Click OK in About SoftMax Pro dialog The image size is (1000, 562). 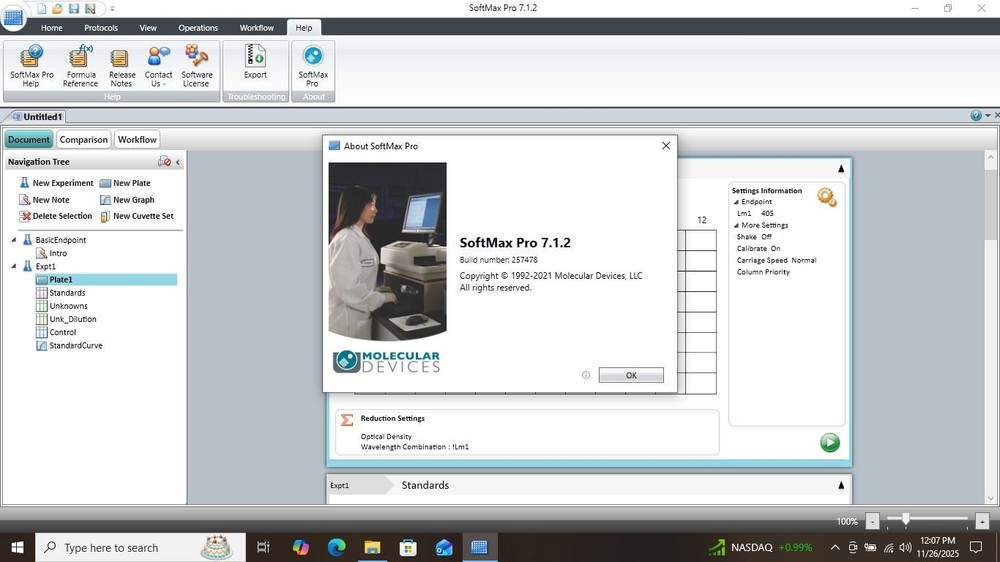tap(631, 375)
